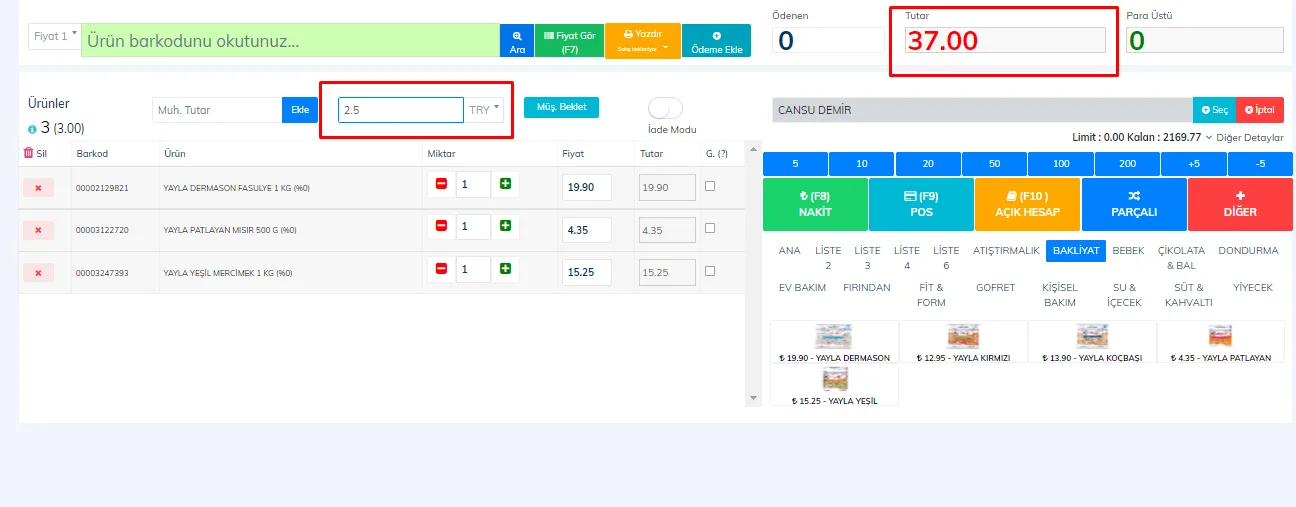Viewport: 1296px width, 507px height.
Task: Decrease quantity of Dermason Fasulye
Action: [441, 184]
